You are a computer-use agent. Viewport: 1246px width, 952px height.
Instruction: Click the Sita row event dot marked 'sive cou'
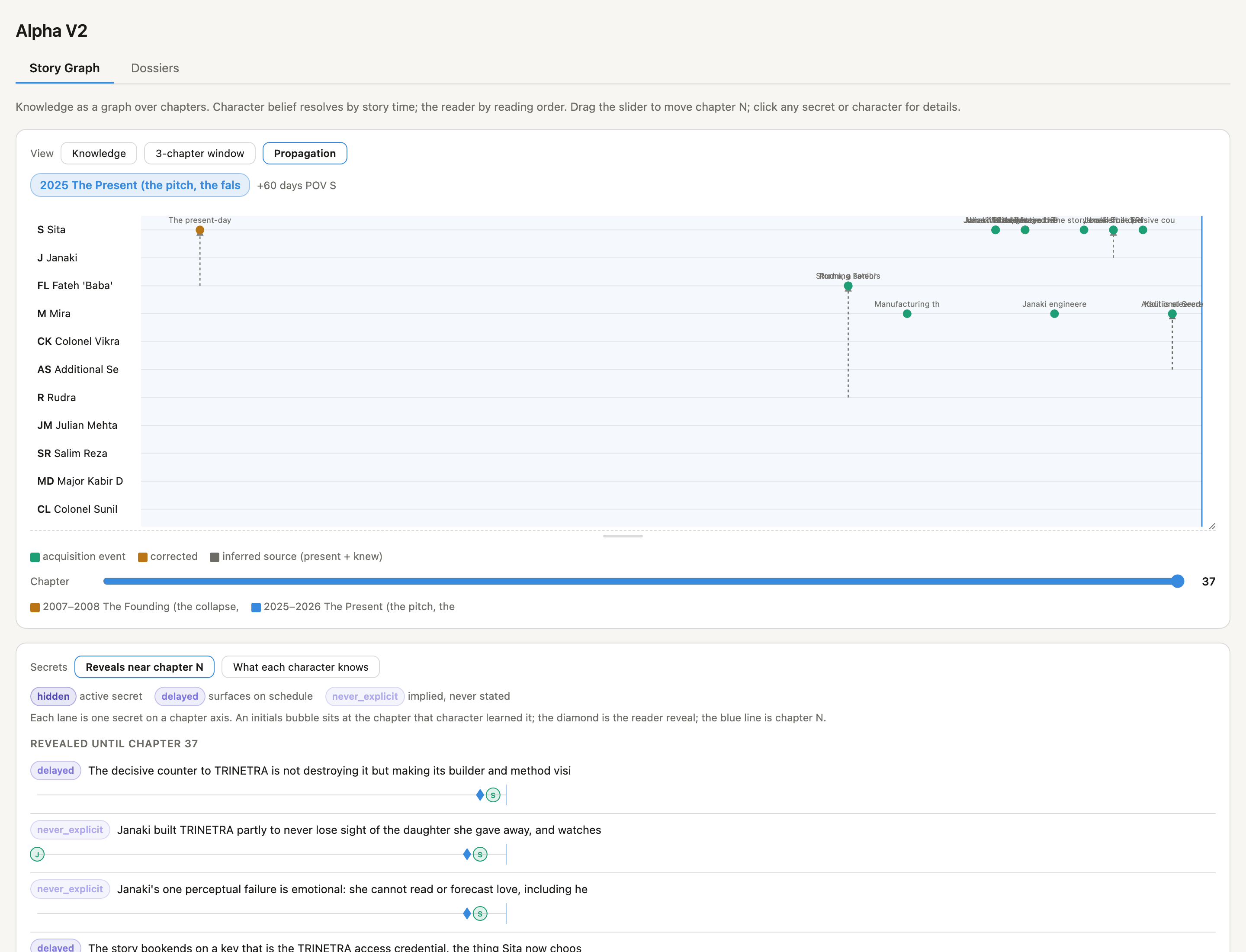(x=1143, y=230)
